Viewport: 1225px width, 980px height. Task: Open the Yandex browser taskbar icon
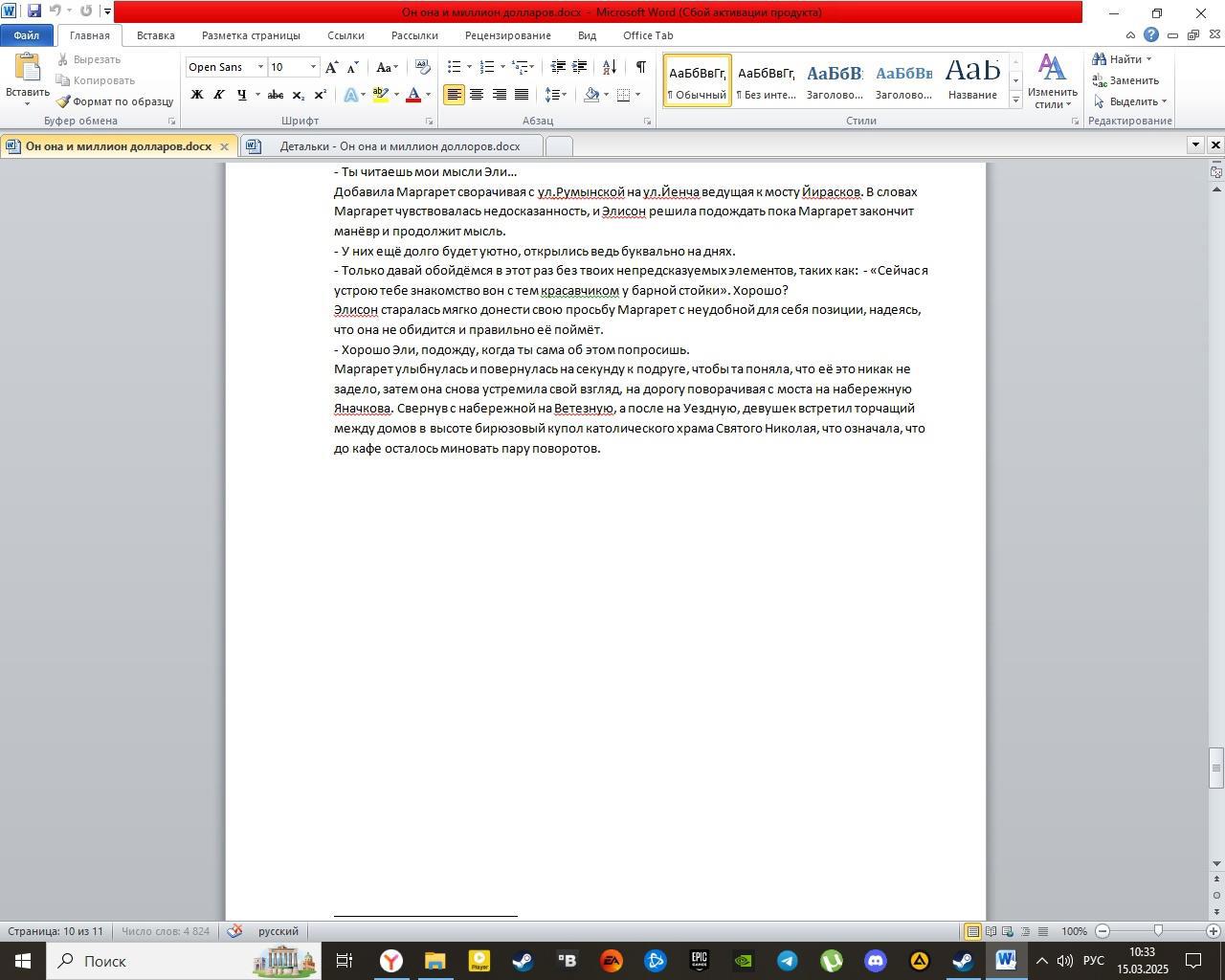[391, 961]
